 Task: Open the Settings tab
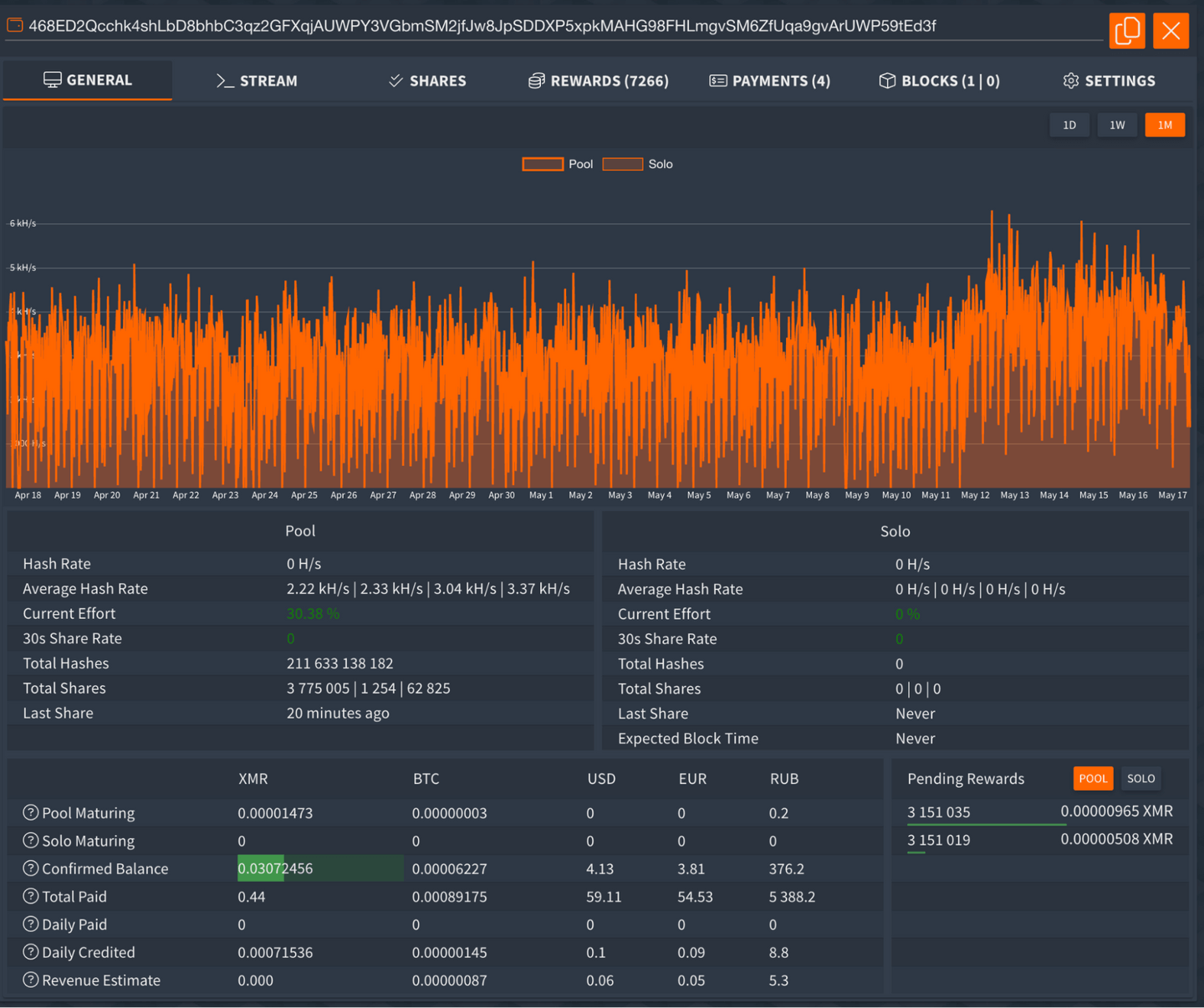tap(1109, 81)
